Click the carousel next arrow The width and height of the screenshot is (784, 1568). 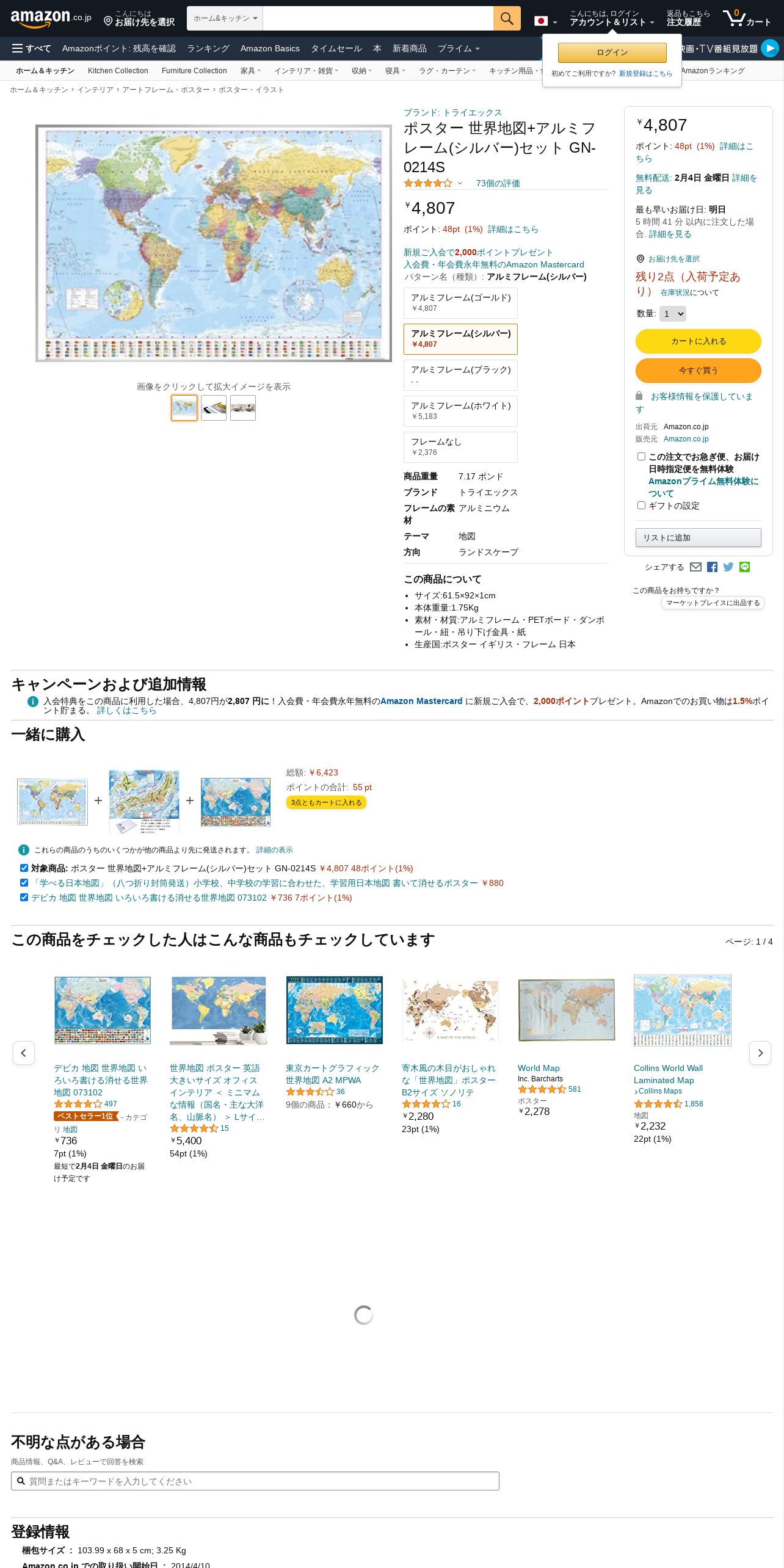click(760, 1053)
